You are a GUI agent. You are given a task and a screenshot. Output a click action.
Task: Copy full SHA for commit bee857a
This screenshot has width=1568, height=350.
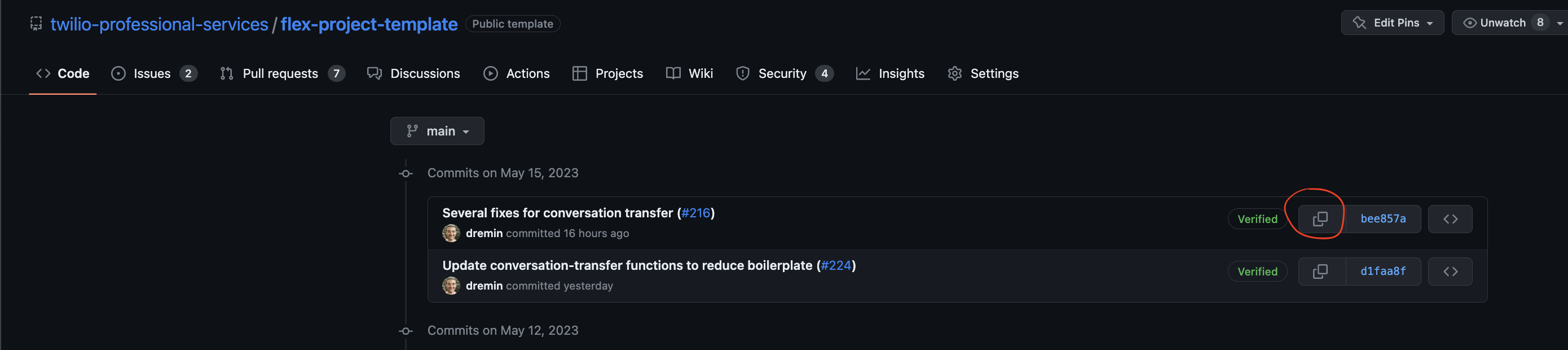1321,219
